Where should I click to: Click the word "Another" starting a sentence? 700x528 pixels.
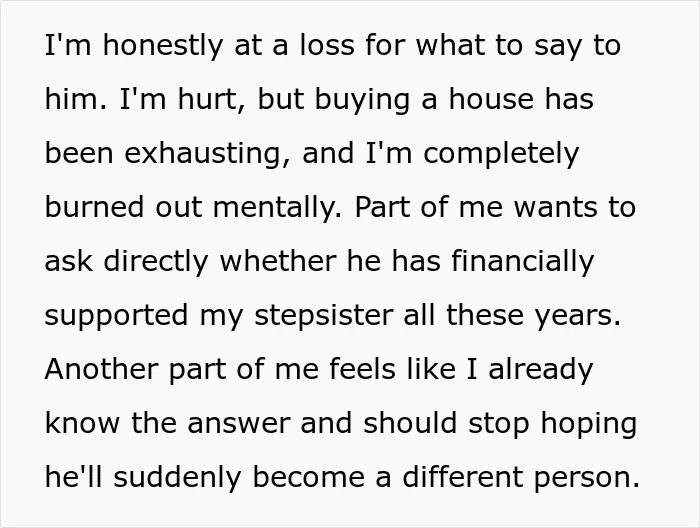coord(101,369)
